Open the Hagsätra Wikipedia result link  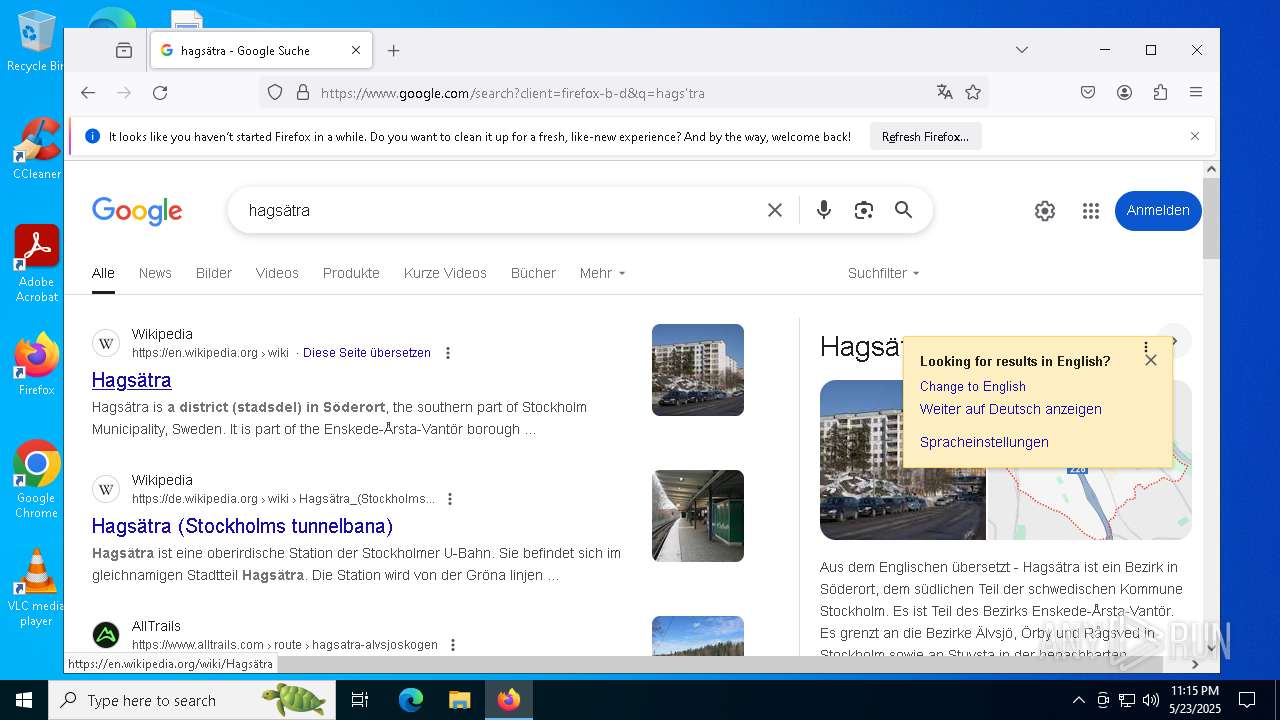[x=131, y=380]
